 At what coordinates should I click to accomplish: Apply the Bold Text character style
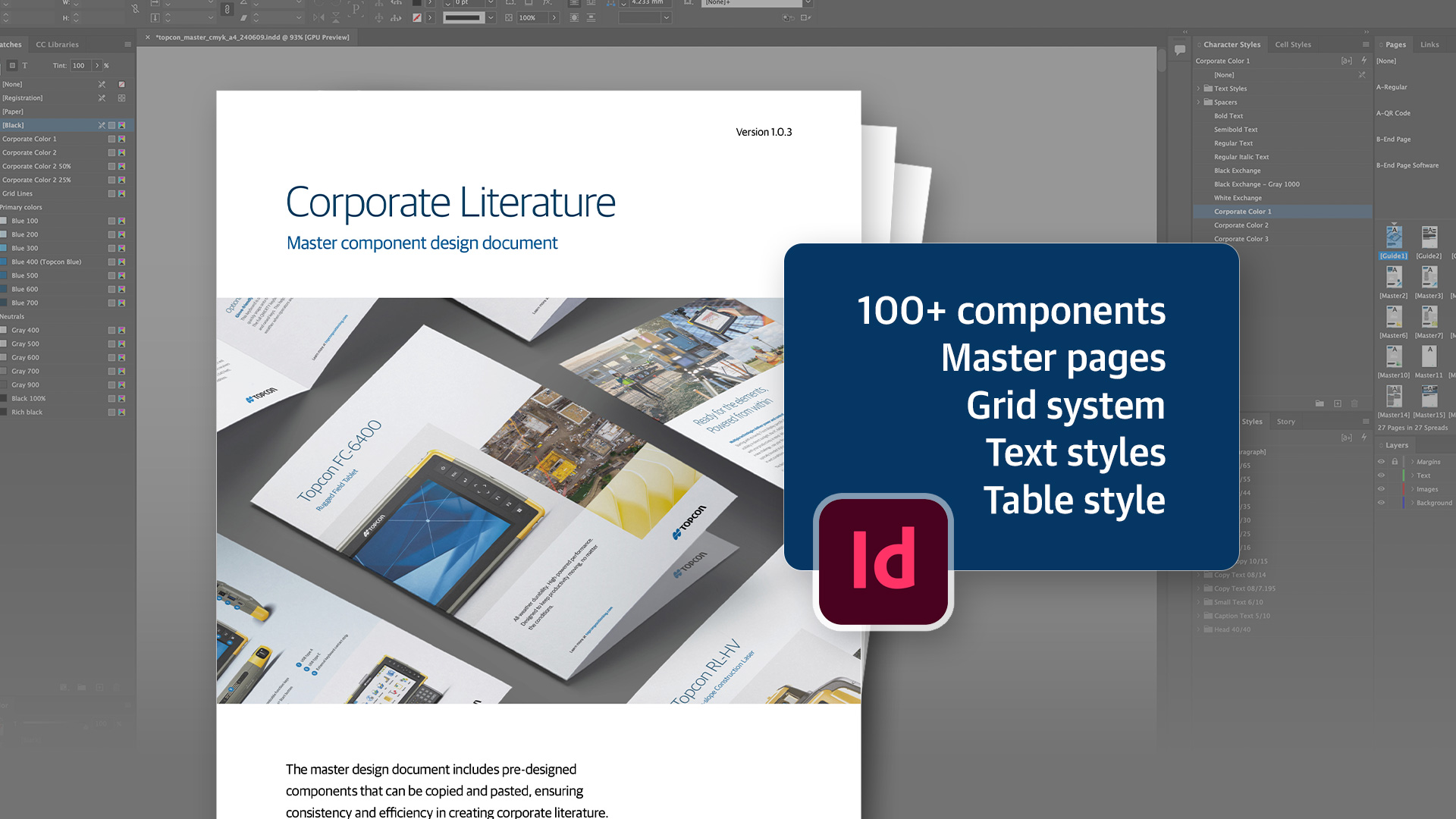pyautogui.click(x=1228, y=116)
